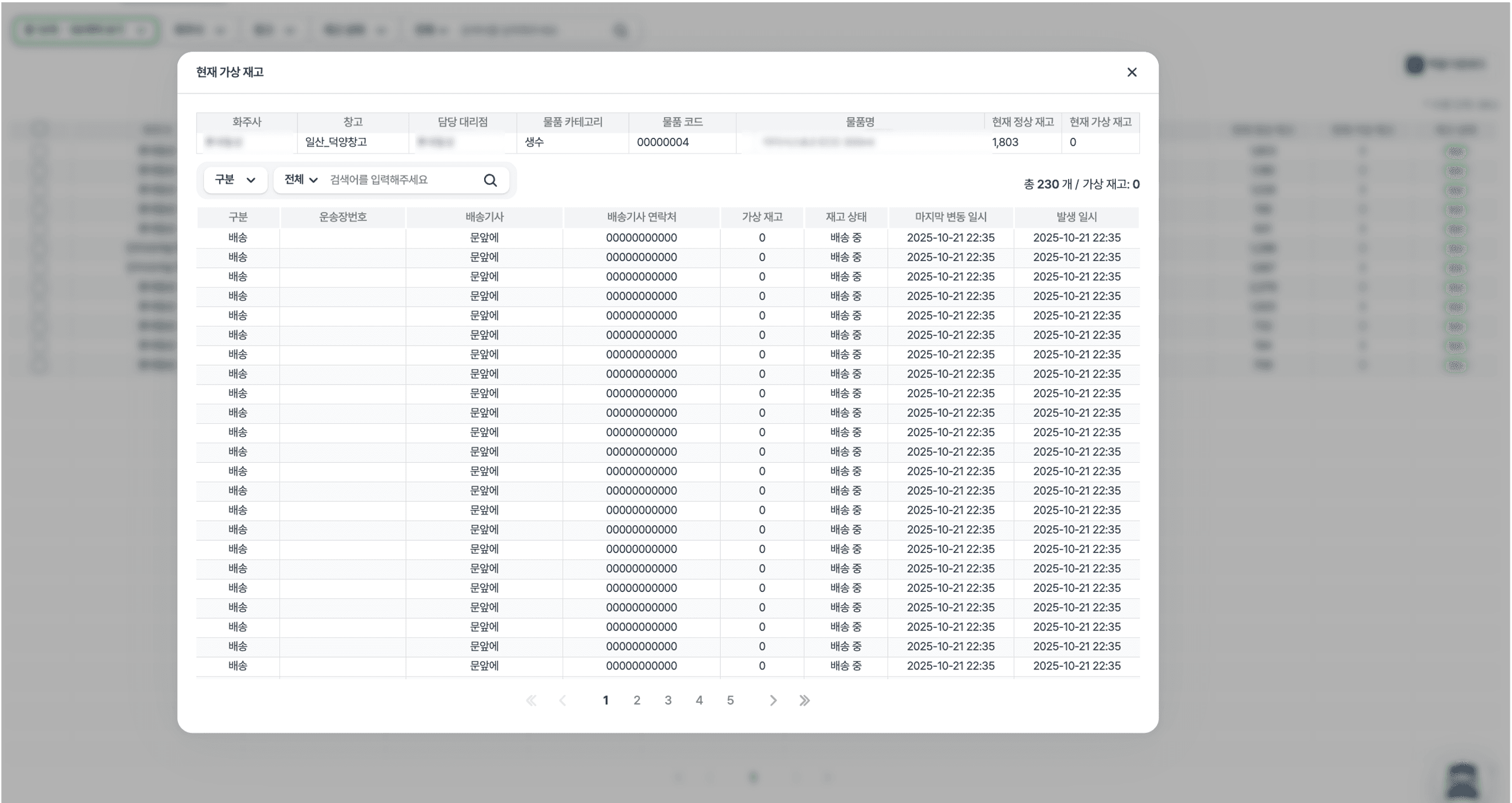Open the 구분 filter dropdown
Image resolution: width=1512 pixels, height=803 pixels.
(235, 180)
